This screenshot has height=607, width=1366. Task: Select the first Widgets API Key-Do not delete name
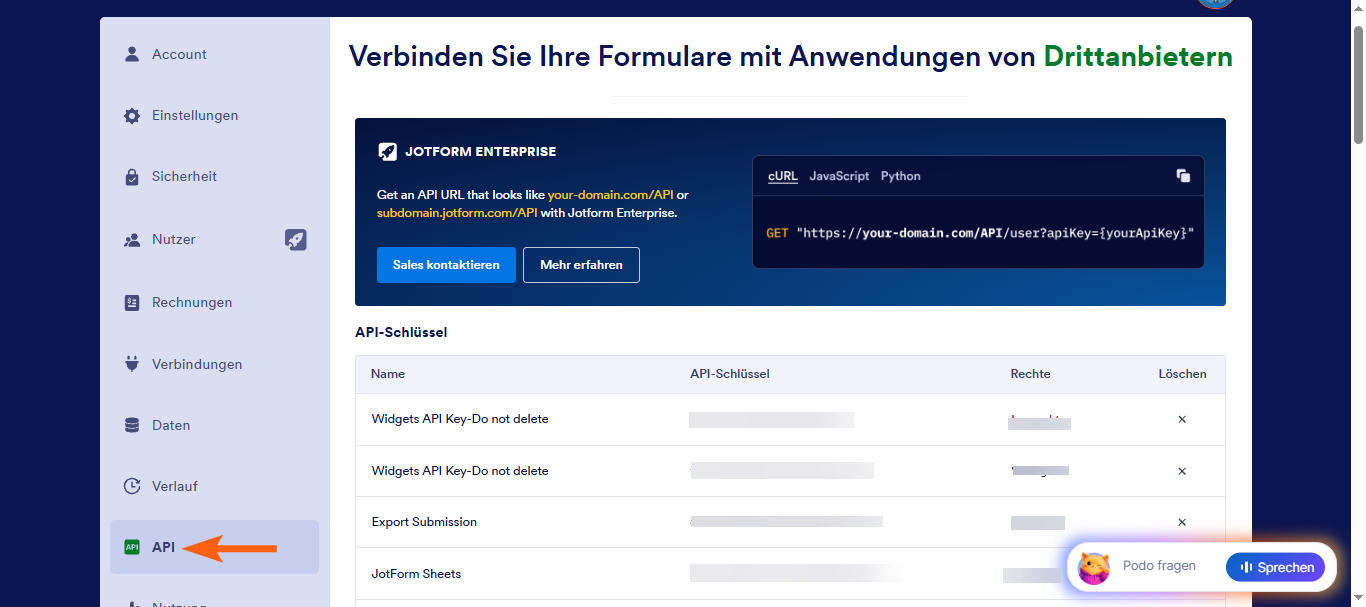[460, 419]
